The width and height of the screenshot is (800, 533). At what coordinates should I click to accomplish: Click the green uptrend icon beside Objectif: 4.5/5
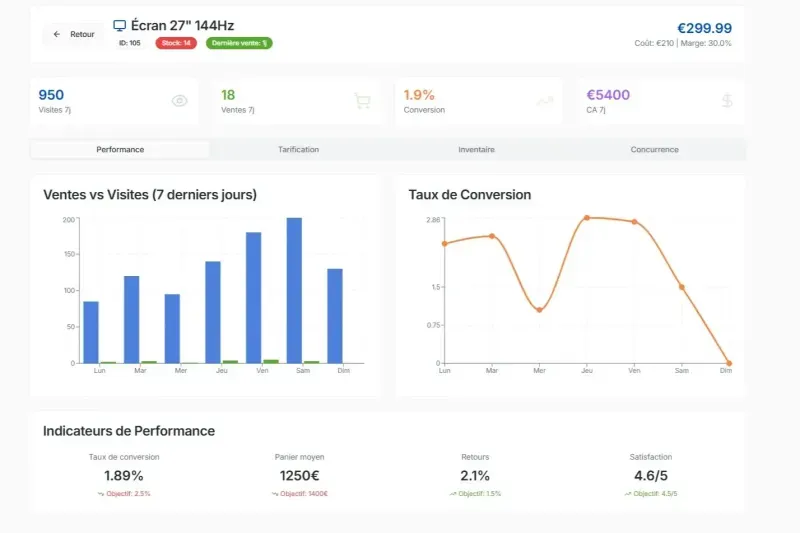628,494
